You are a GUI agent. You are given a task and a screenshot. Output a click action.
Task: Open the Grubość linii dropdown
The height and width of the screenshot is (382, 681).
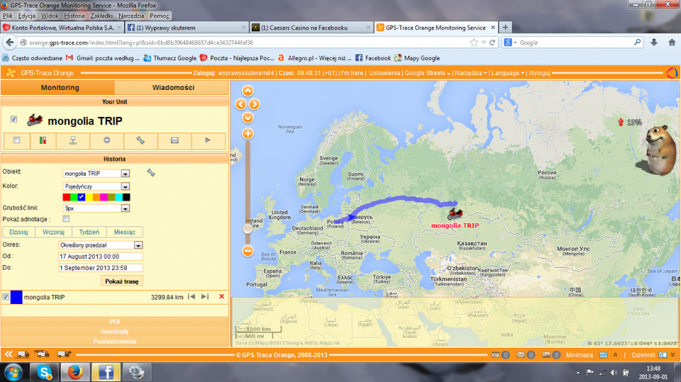(125, 208)
